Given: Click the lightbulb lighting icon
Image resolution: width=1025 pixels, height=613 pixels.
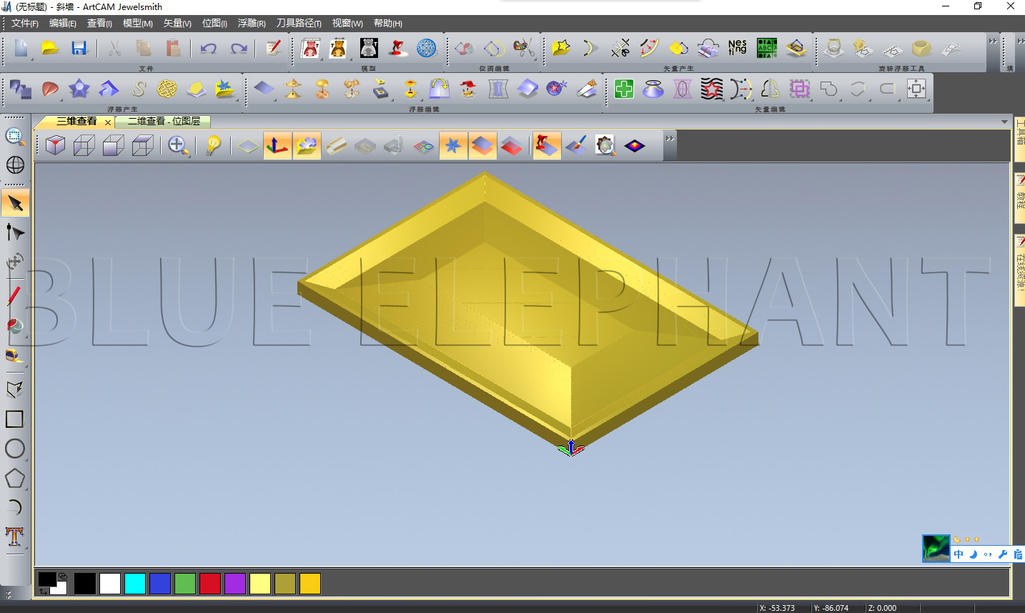Looking at the screenshot, I should coord(213,145).
